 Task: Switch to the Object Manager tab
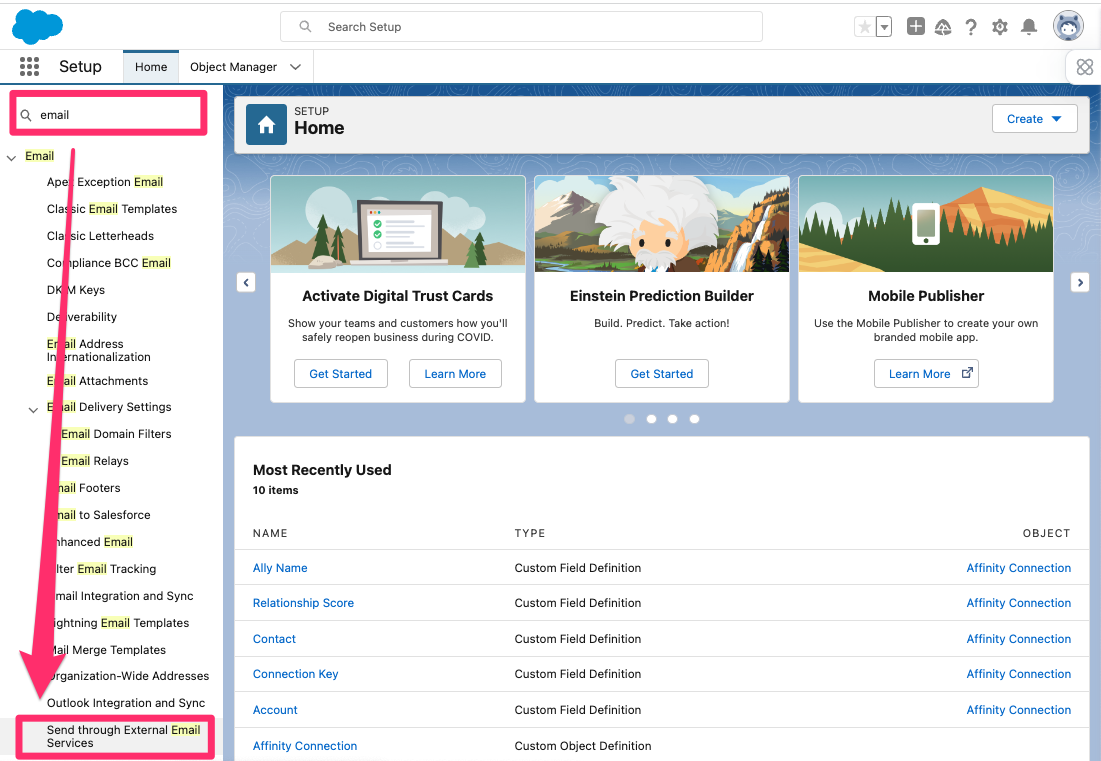click(x=235, y=66)
